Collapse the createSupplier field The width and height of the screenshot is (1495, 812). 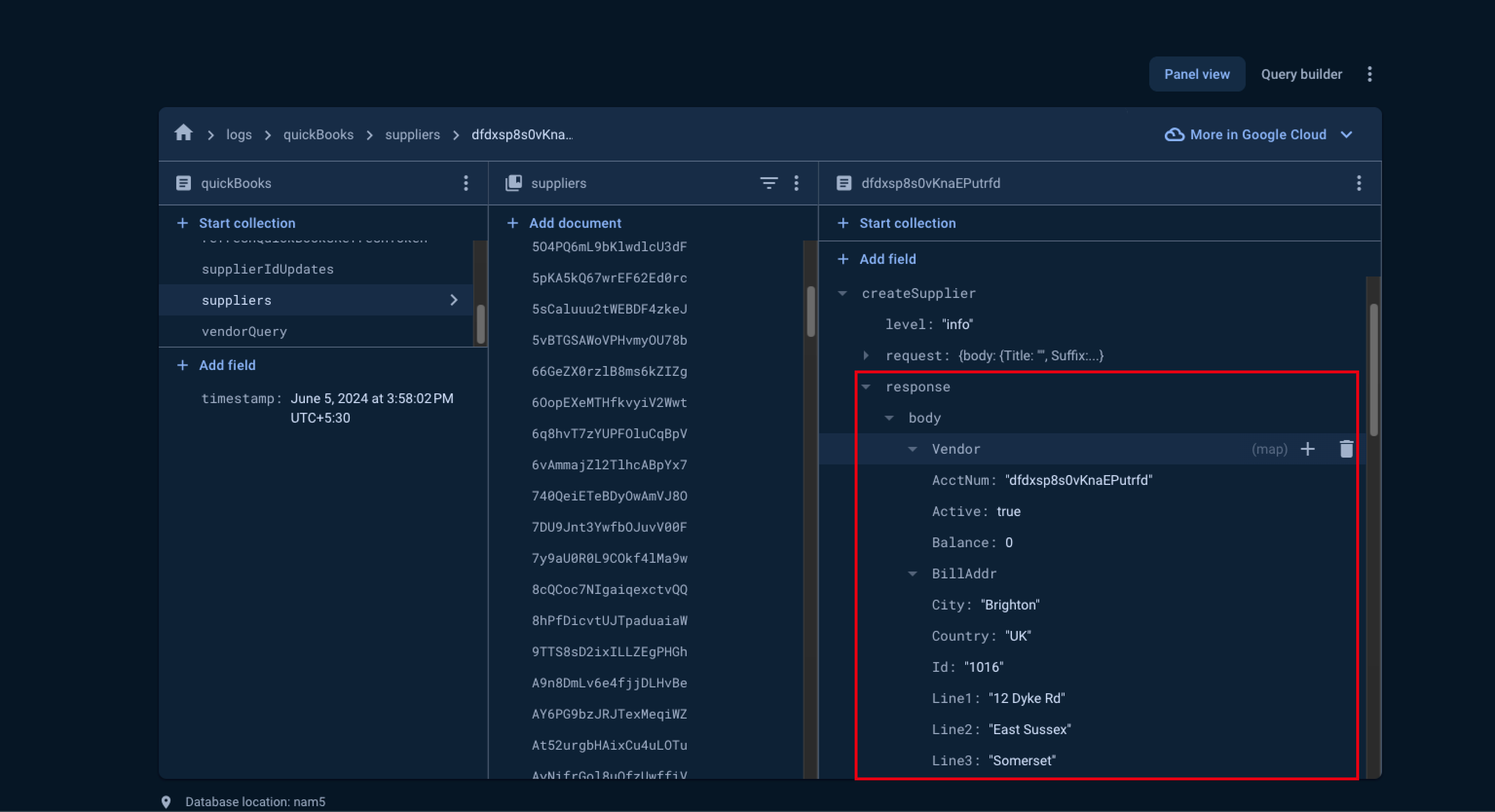pos(842,294)
